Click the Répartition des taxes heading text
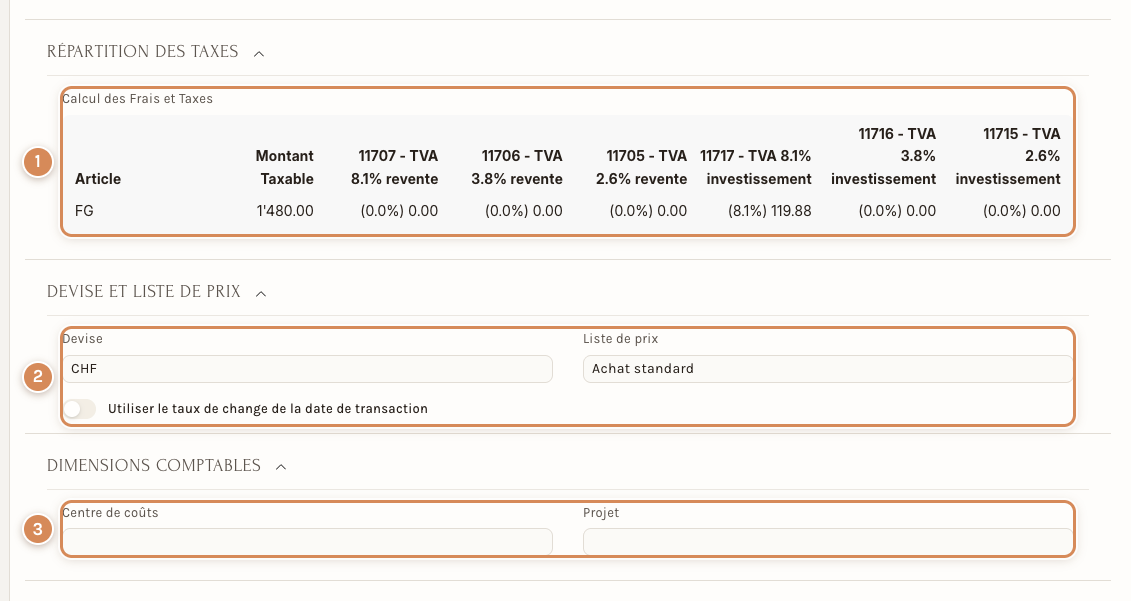This screenshot has height=601, width=1131. point(143,52)
